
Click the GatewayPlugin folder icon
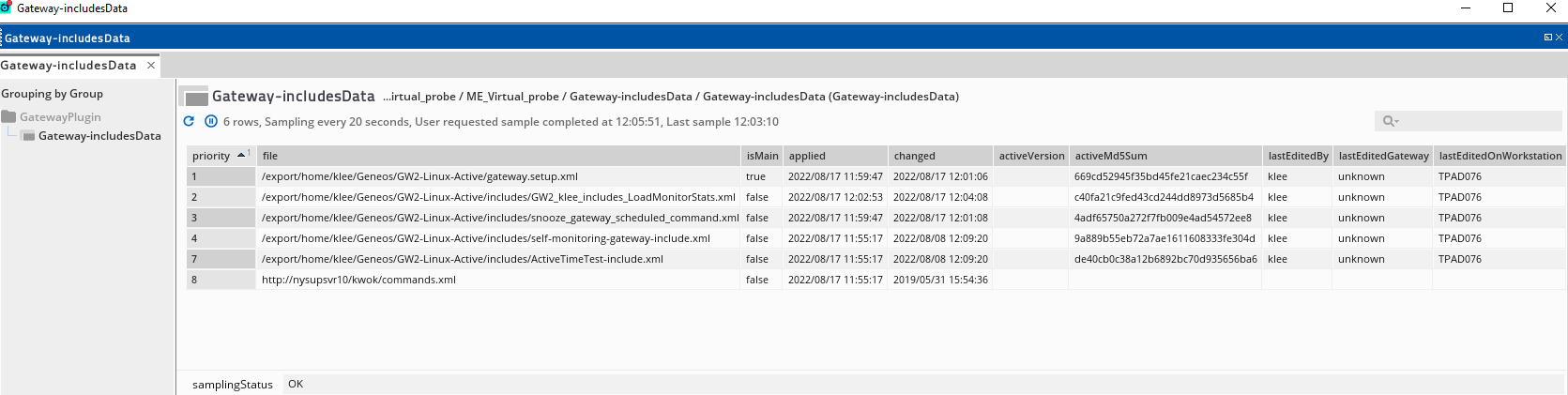(9, 117)
